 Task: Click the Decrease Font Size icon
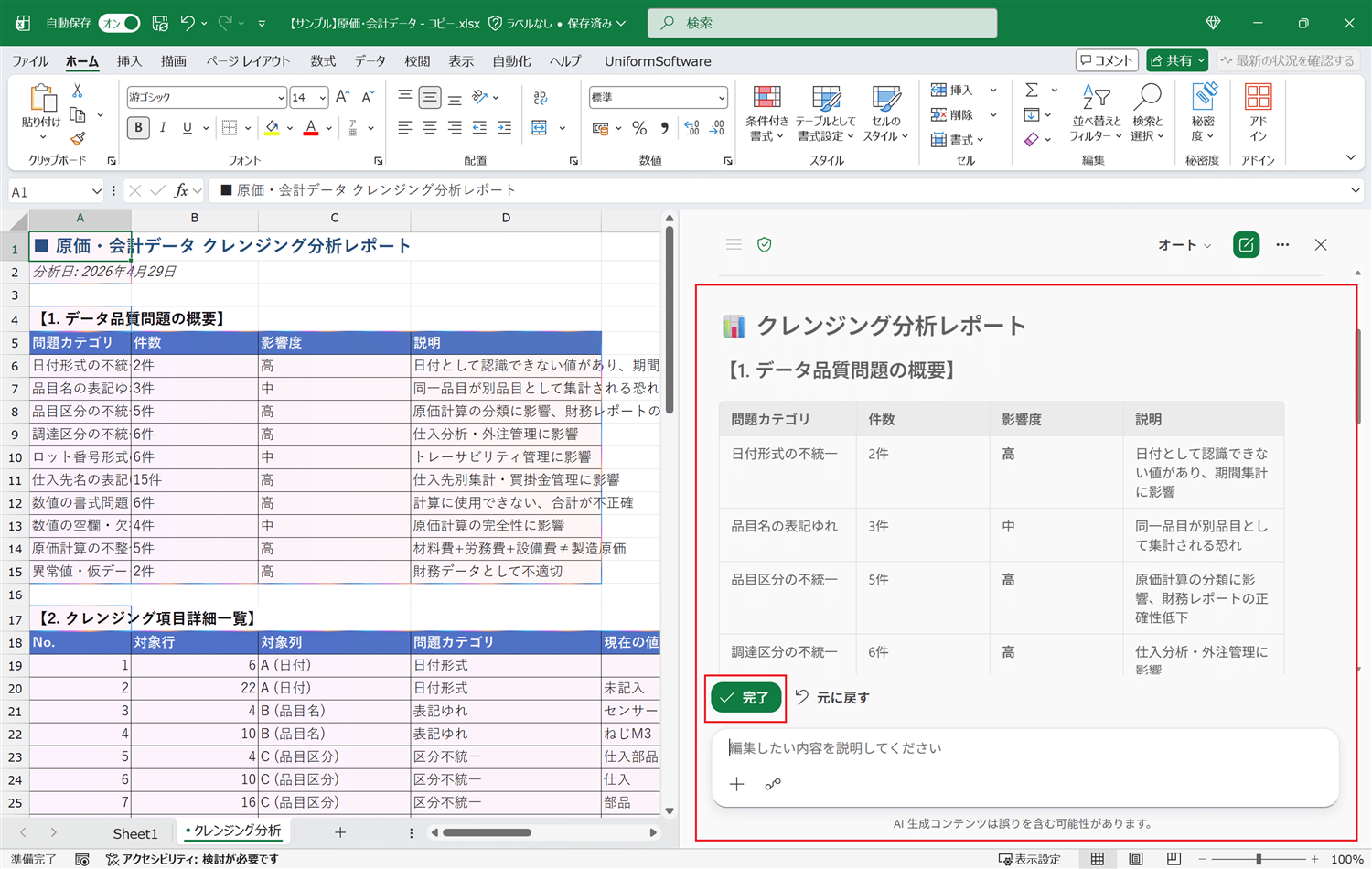click(x=368, y=97)
